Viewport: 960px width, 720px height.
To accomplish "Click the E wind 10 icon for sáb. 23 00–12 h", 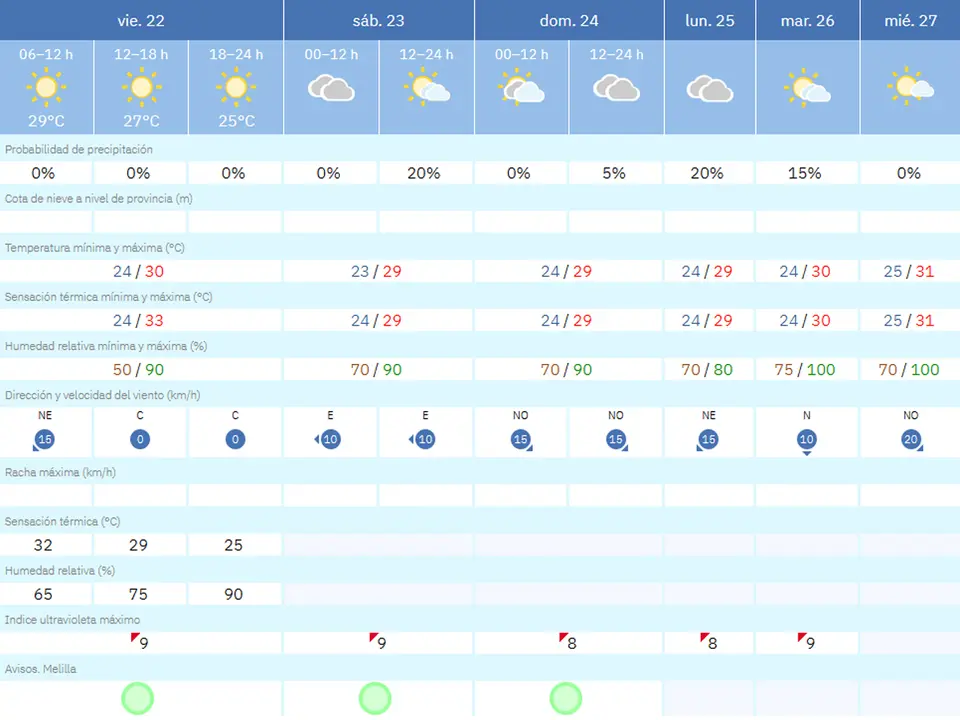I will coord(328,439).
